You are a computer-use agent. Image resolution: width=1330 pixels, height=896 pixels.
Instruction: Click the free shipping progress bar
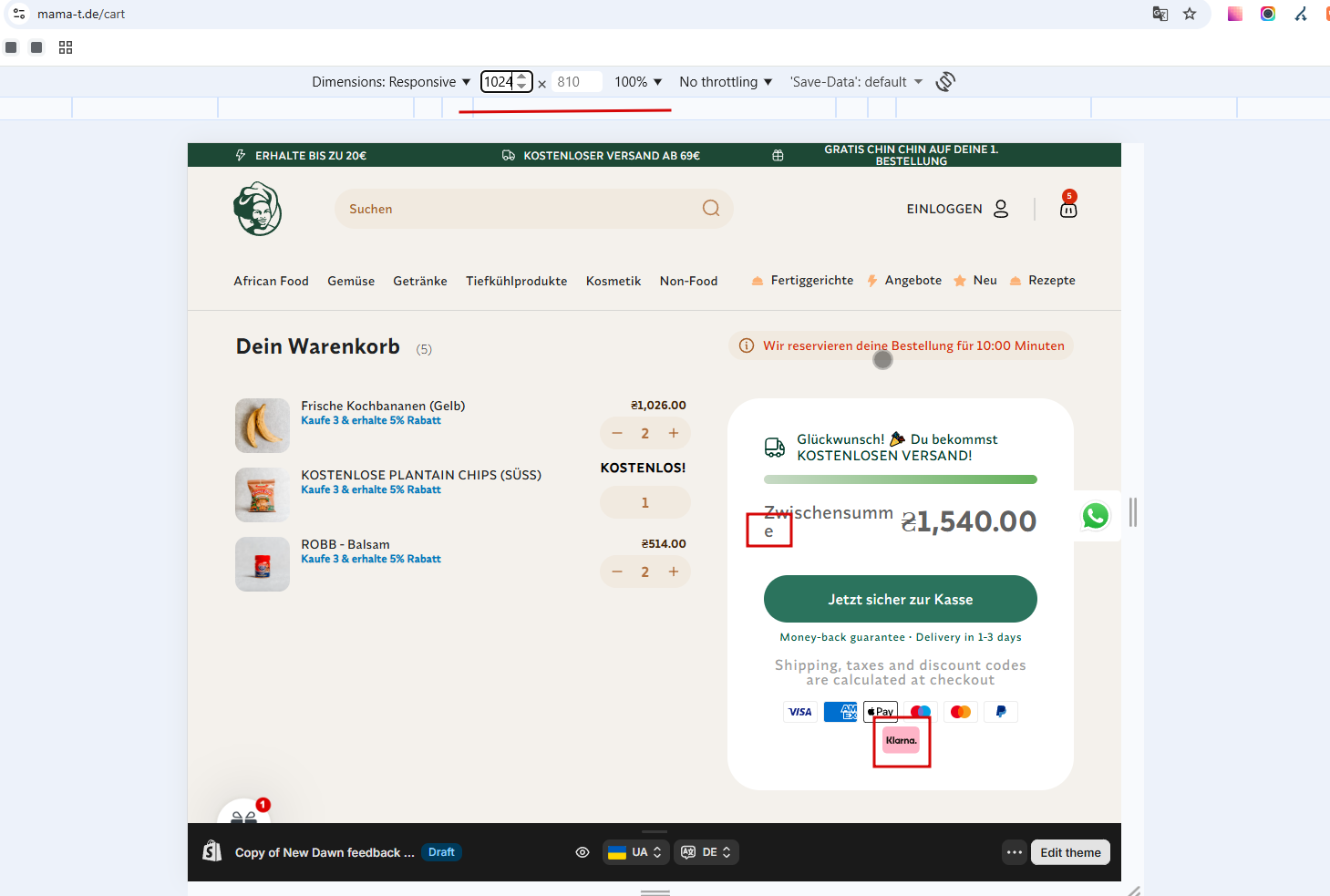tap(901, 479)
